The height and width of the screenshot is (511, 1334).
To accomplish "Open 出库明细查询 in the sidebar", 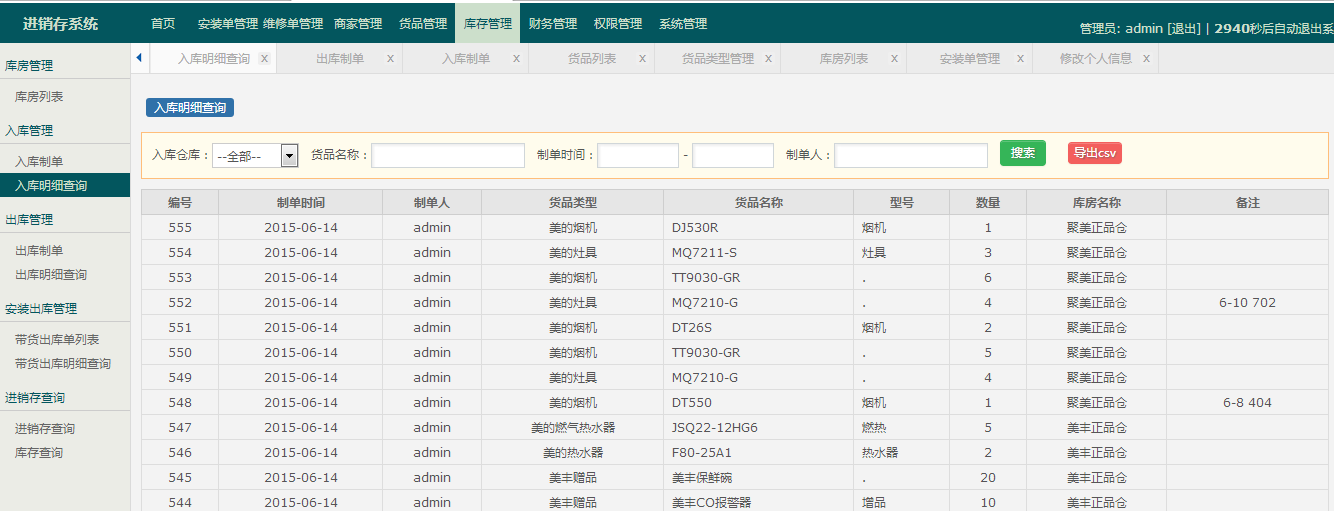I will [51, 274].
